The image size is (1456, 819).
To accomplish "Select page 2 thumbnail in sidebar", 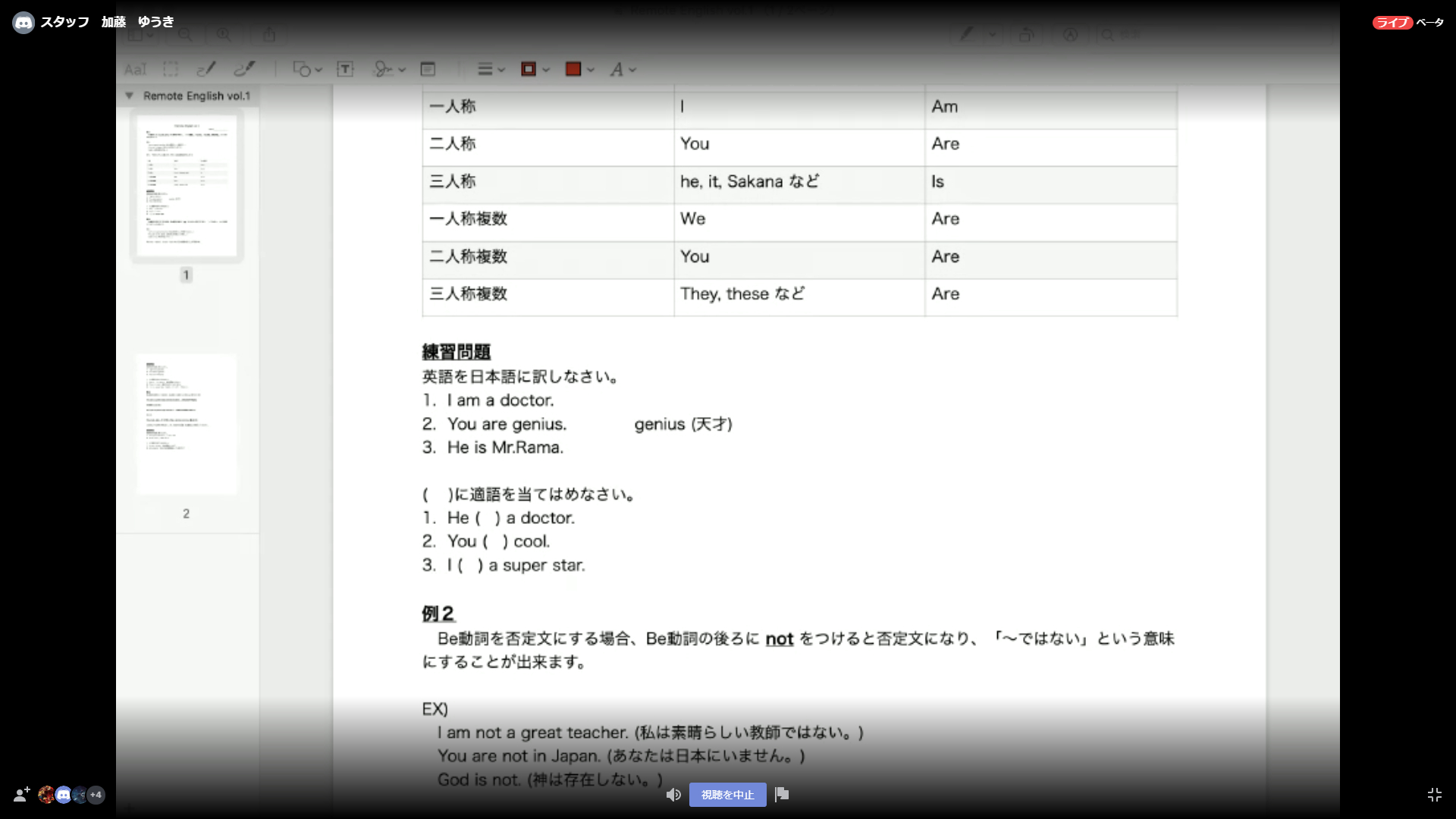I will coord(187,425).
